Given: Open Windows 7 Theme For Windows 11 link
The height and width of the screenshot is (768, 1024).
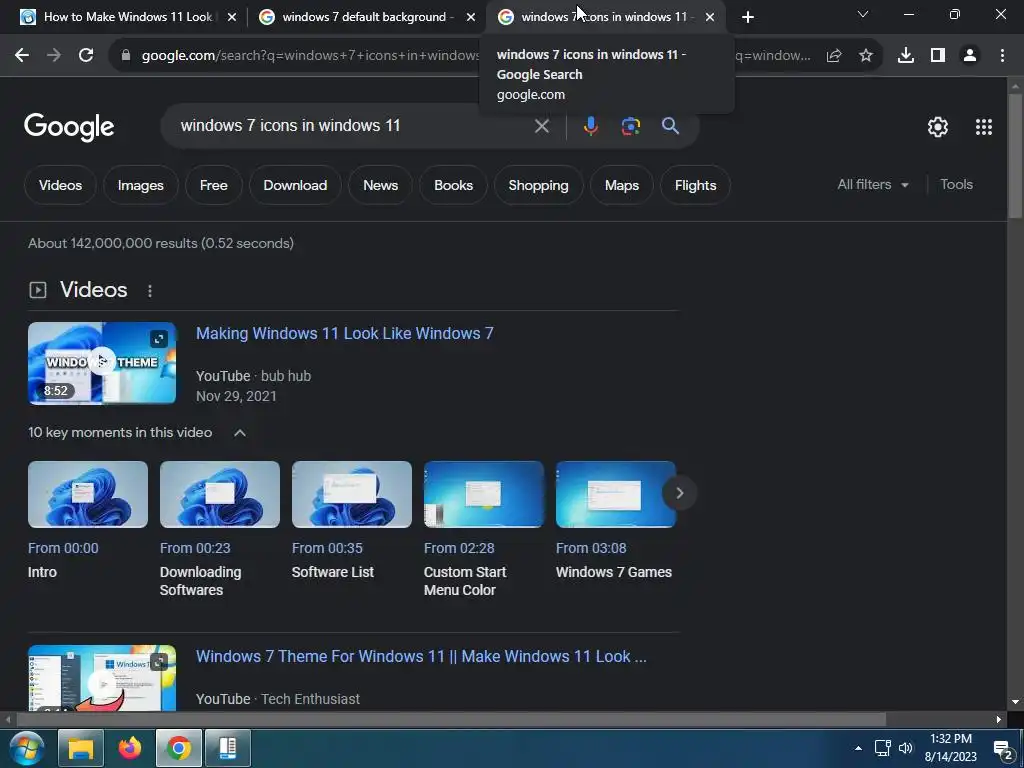Looking at the screenshot, I should 421,656.
